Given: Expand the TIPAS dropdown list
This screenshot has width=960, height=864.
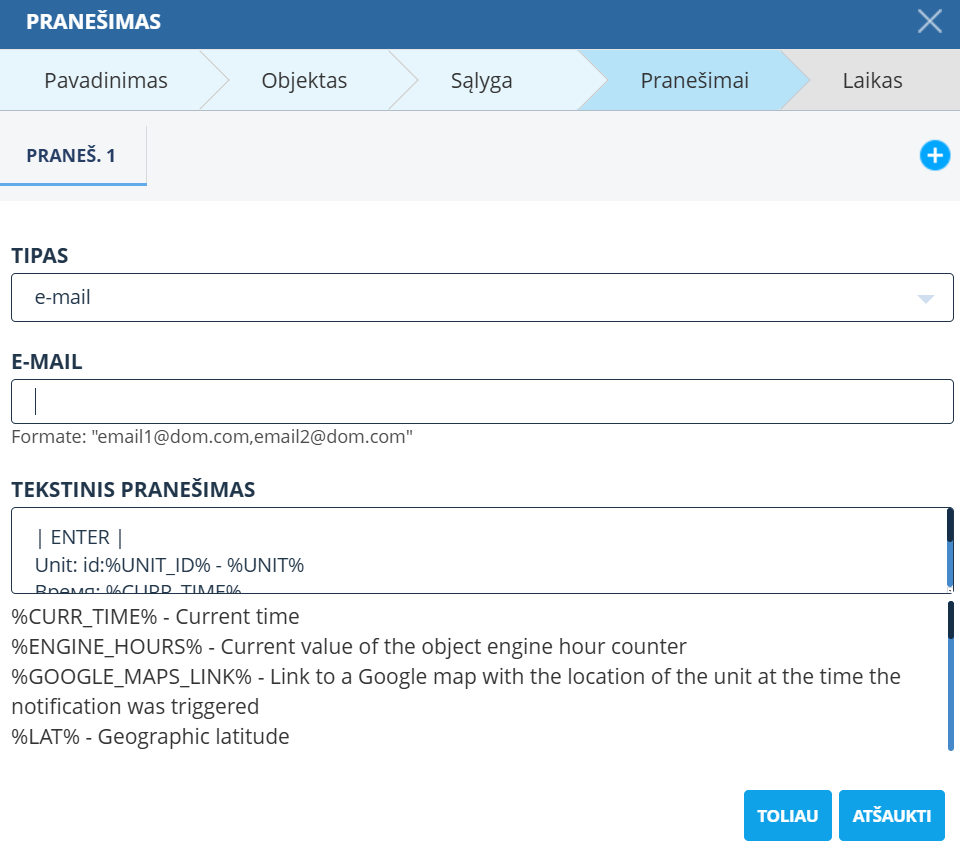Looking at the screenshot, I should click(x=480, y=297).
